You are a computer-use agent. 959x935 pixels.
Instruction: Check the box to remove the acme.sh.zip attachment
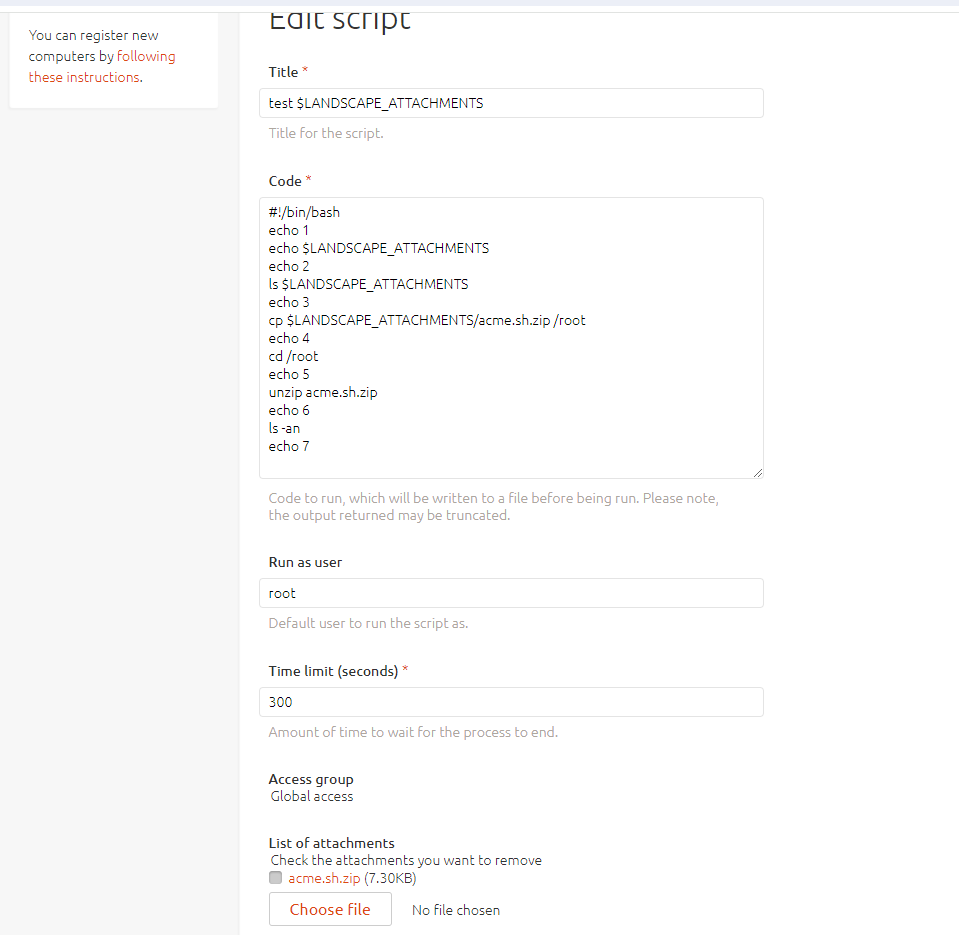tap(276, 878)
